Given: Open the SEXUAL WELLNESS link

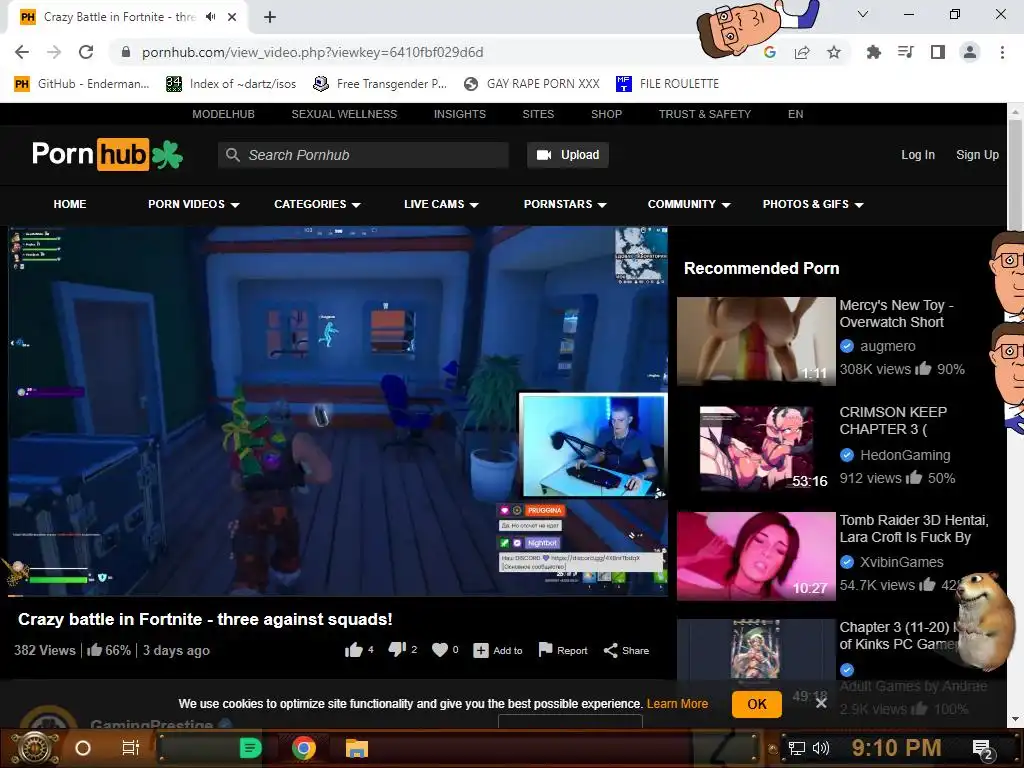Looking at the screenshot, I should point(344,114).
